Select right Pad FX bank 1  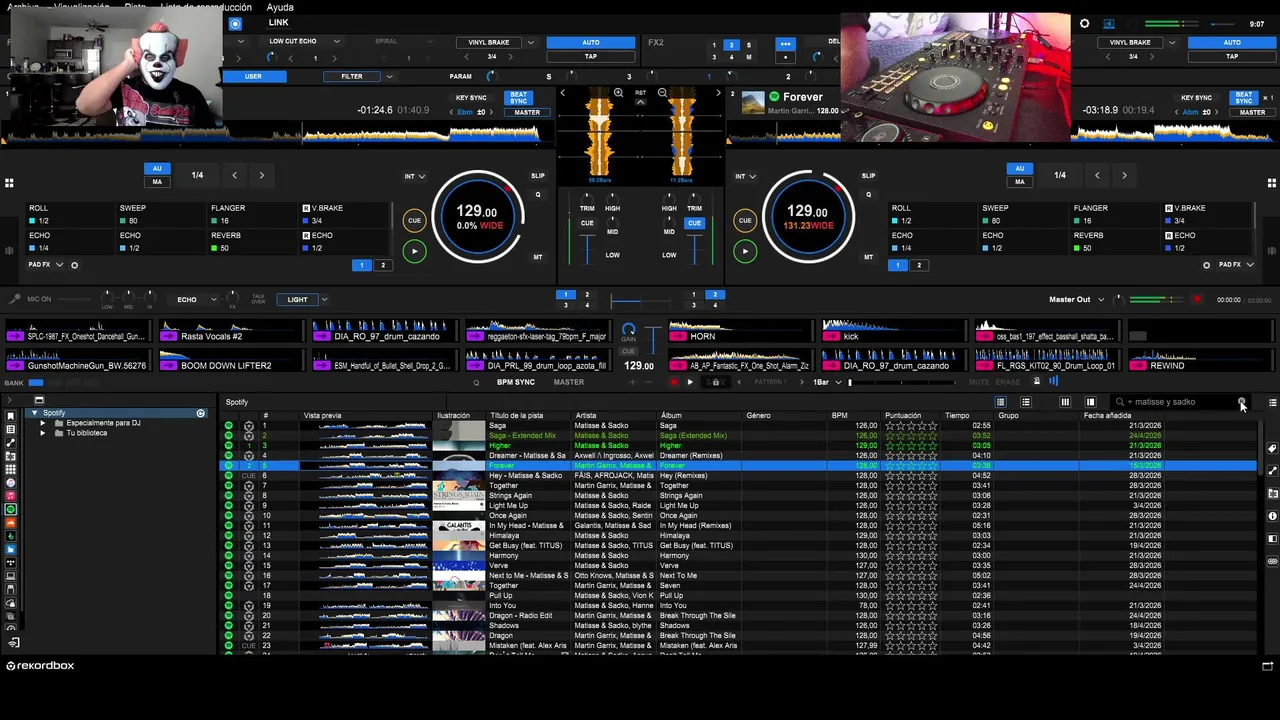(898, 265)
